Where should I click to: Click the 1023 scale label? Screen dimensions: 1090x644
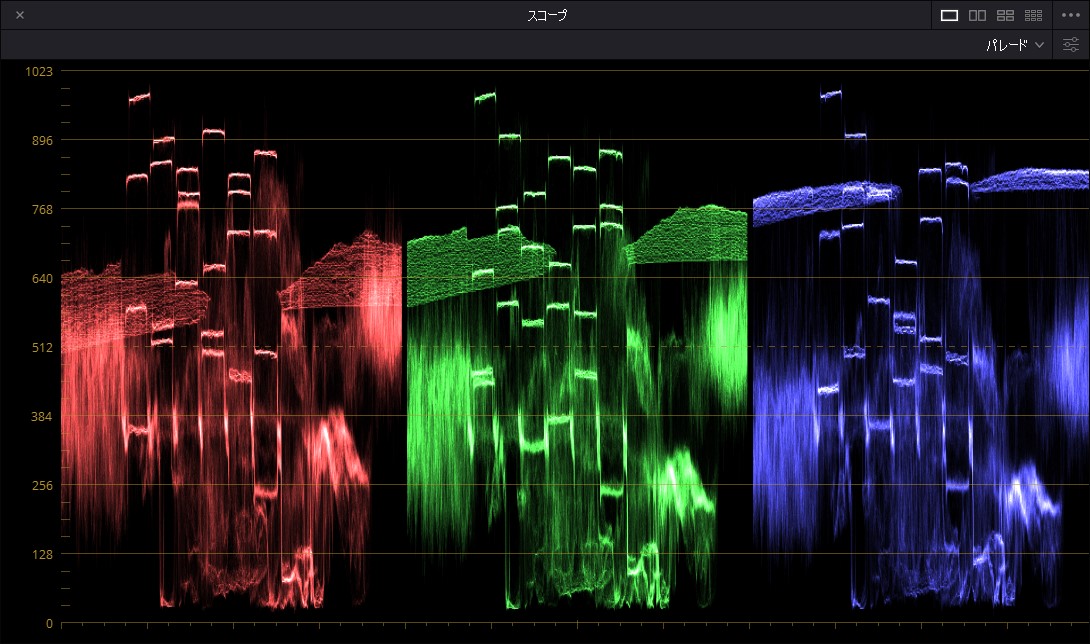pos(39,72)
